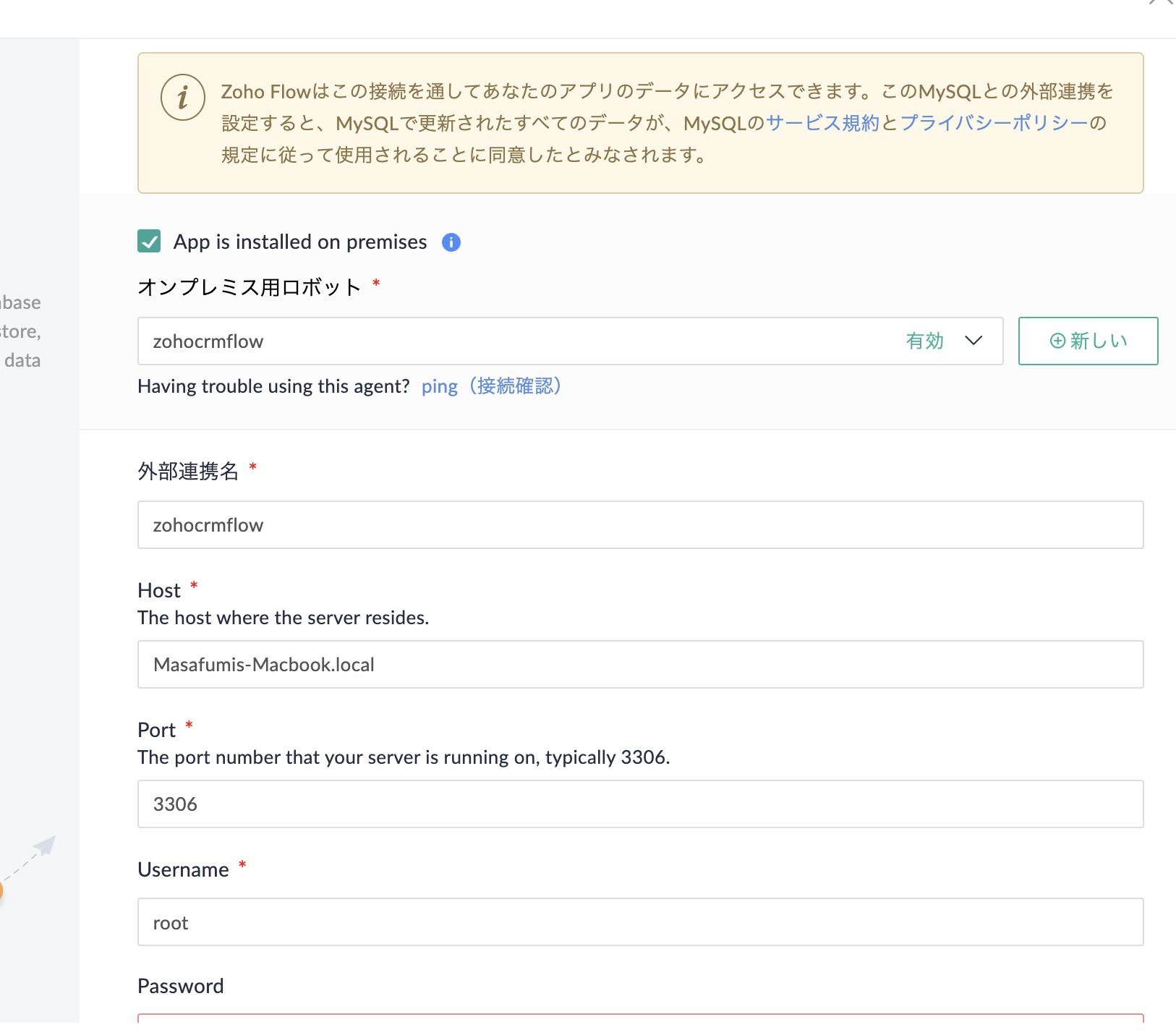
Task: Click the 新しい button to add agent
Action: coord(1088,341)
